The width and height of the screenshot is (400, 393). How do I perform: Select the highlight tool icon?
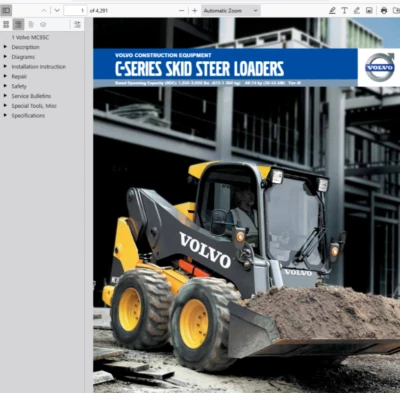point(332,11)
